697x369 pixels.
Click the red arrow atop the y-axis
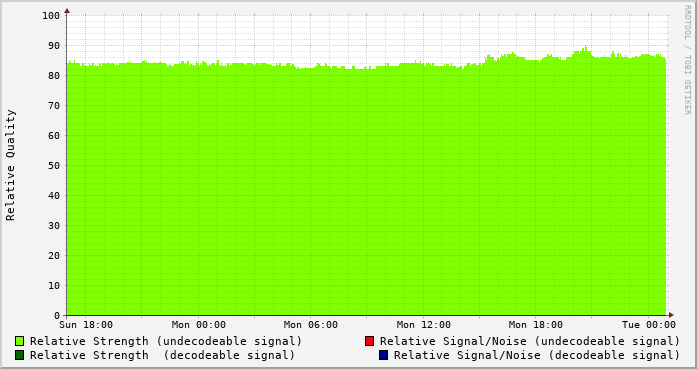click(67, 10)
